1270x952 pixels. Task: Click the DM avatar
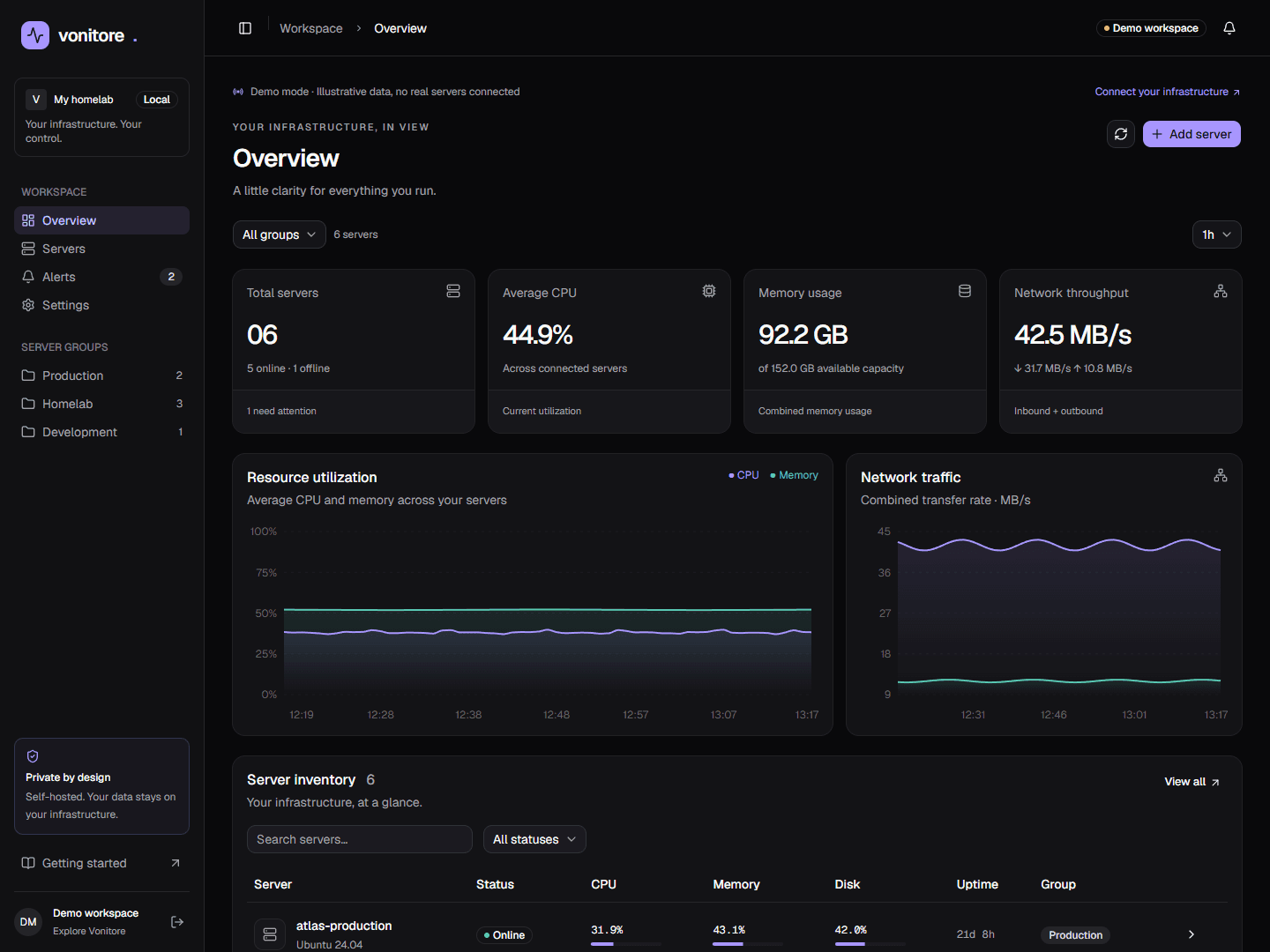(28, 922)
